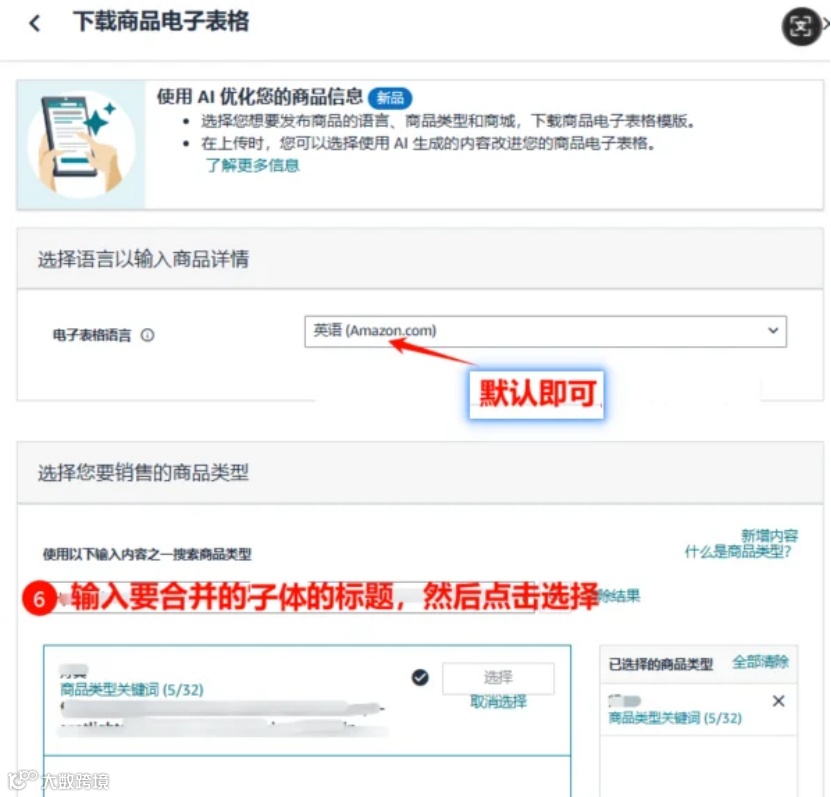
Task: Click the red step 6 marker
Action: pyautogui.click(x=39, y=599)
